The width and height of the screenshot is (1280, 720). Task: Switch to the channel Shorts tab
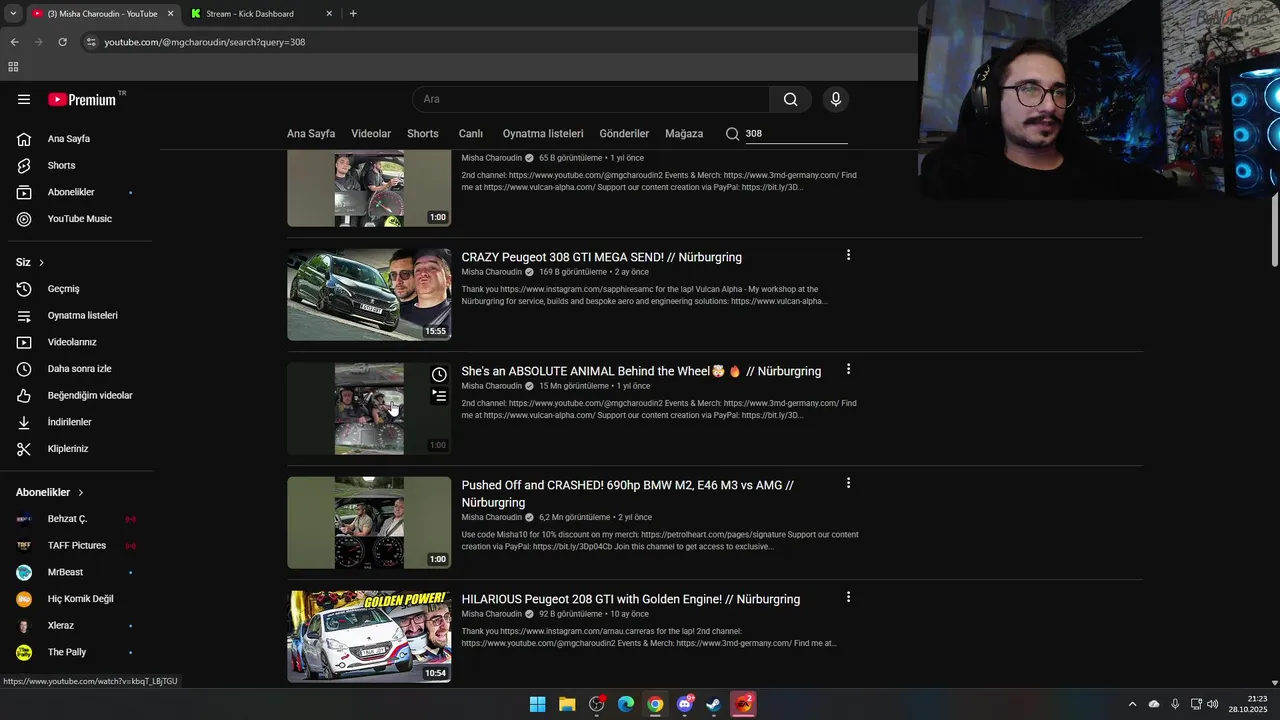pos(423,133)
